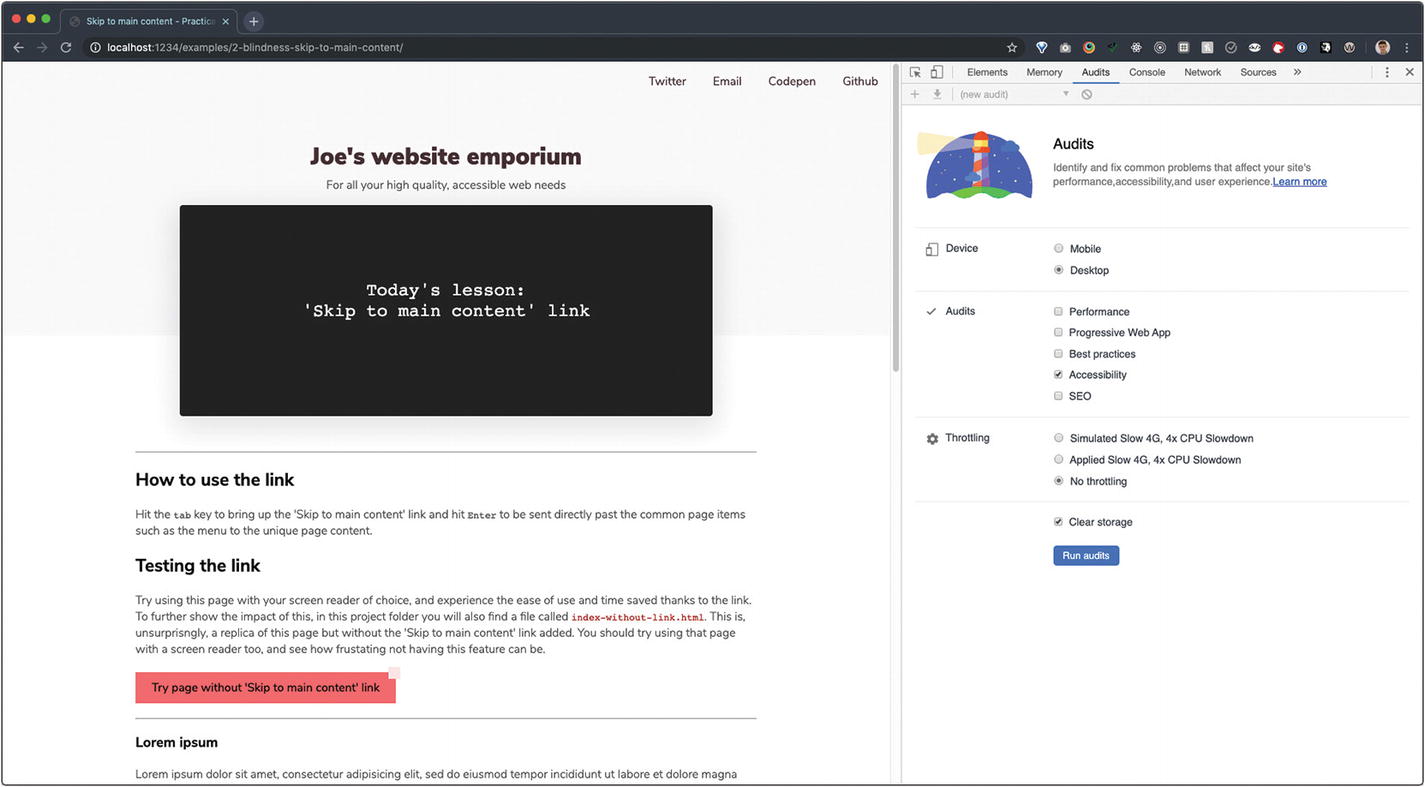Image resolution: width=1425 pixels, height=787 pixels.
Task: Open the grid squares extension icon
Action: (x=1184, y=47)
